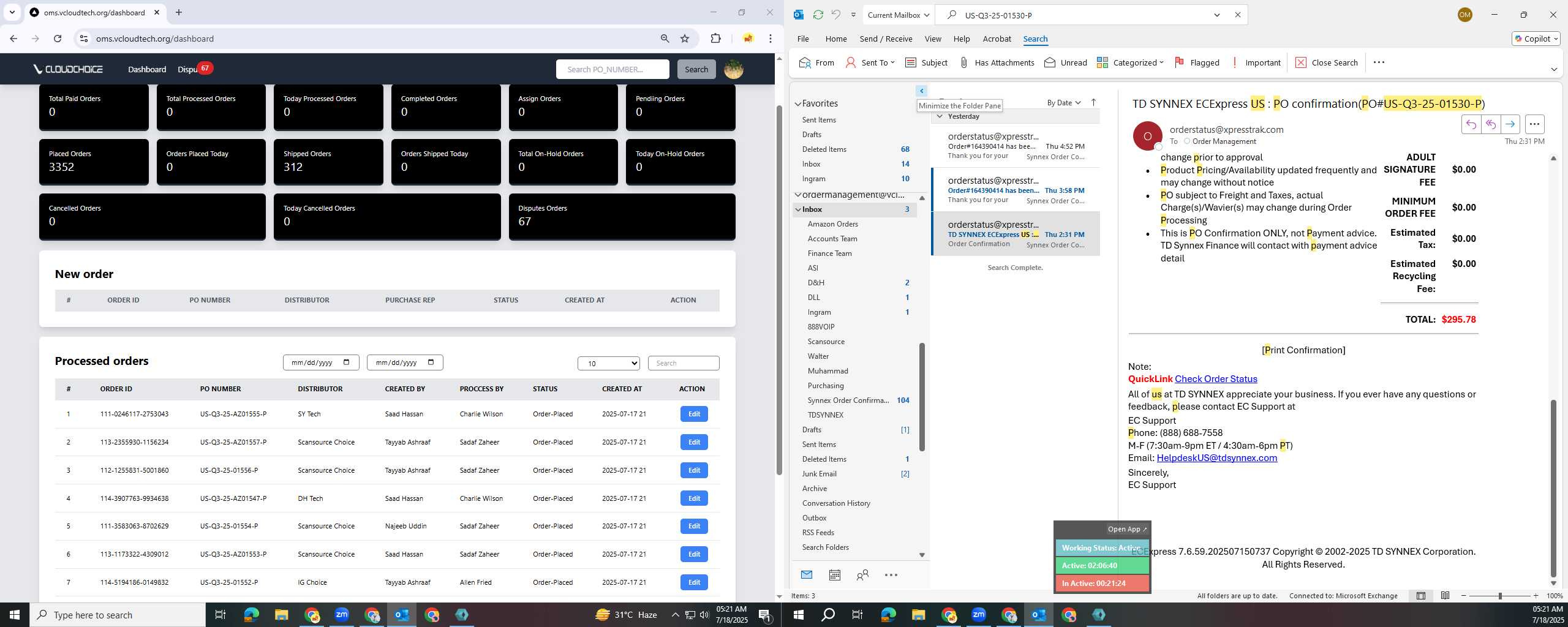This screenshot has height=627, width=1568.
Task: Collapse the Inbox folder tree
Action: pyautogui.click(x=798, y=209)
